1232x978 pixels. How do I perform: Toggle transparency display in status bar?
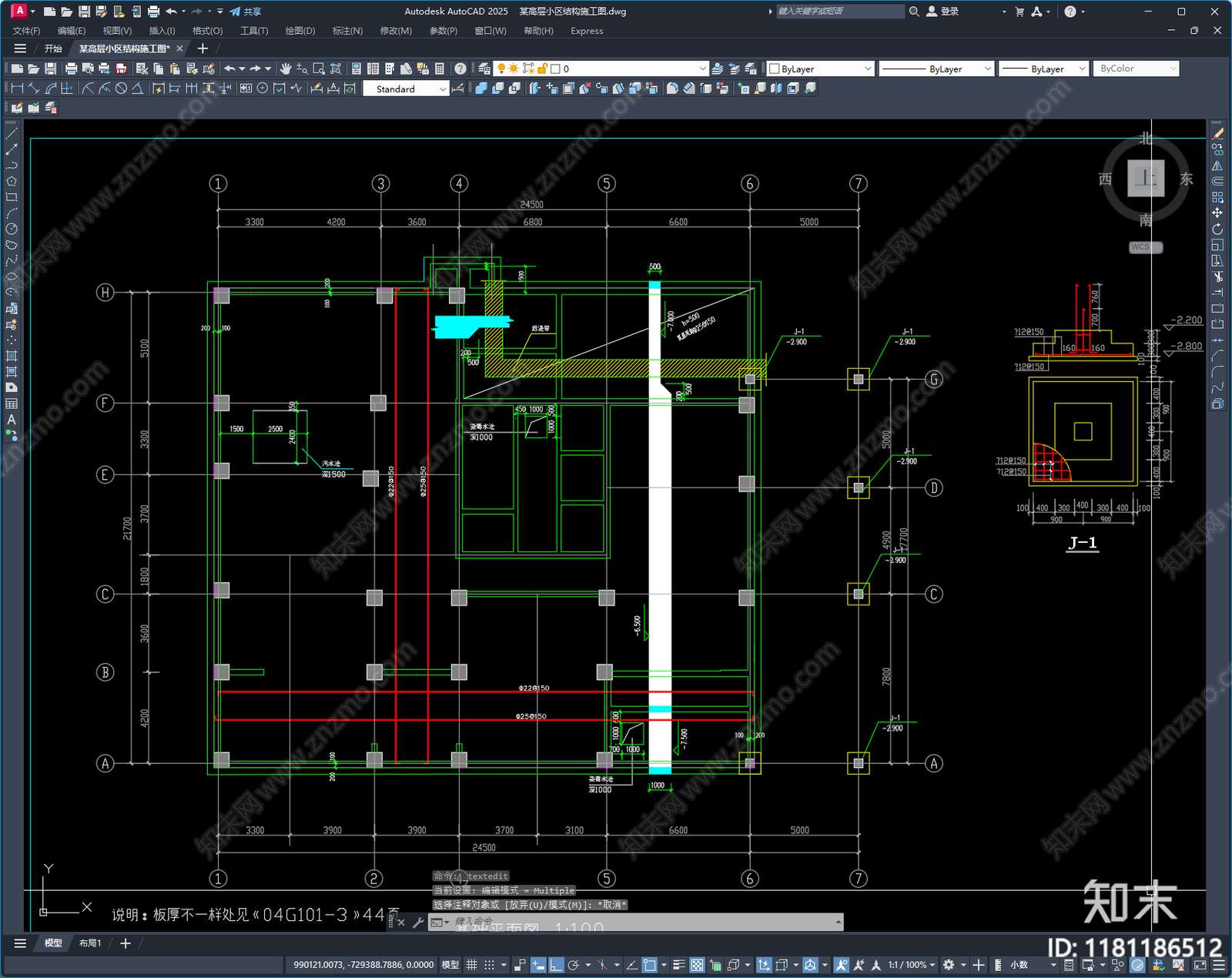[x=697, y=965]
